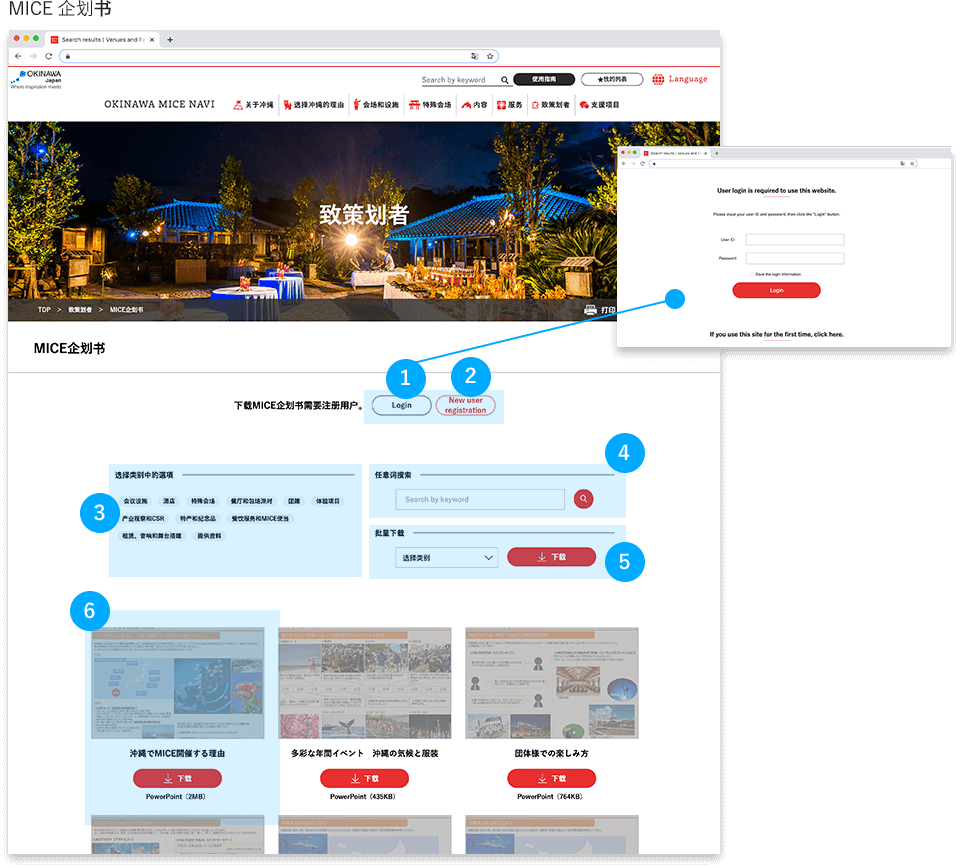Open a new tab in the main browser
The height and width of the screenshot is (868, 960).
click(x=170, y=39)
